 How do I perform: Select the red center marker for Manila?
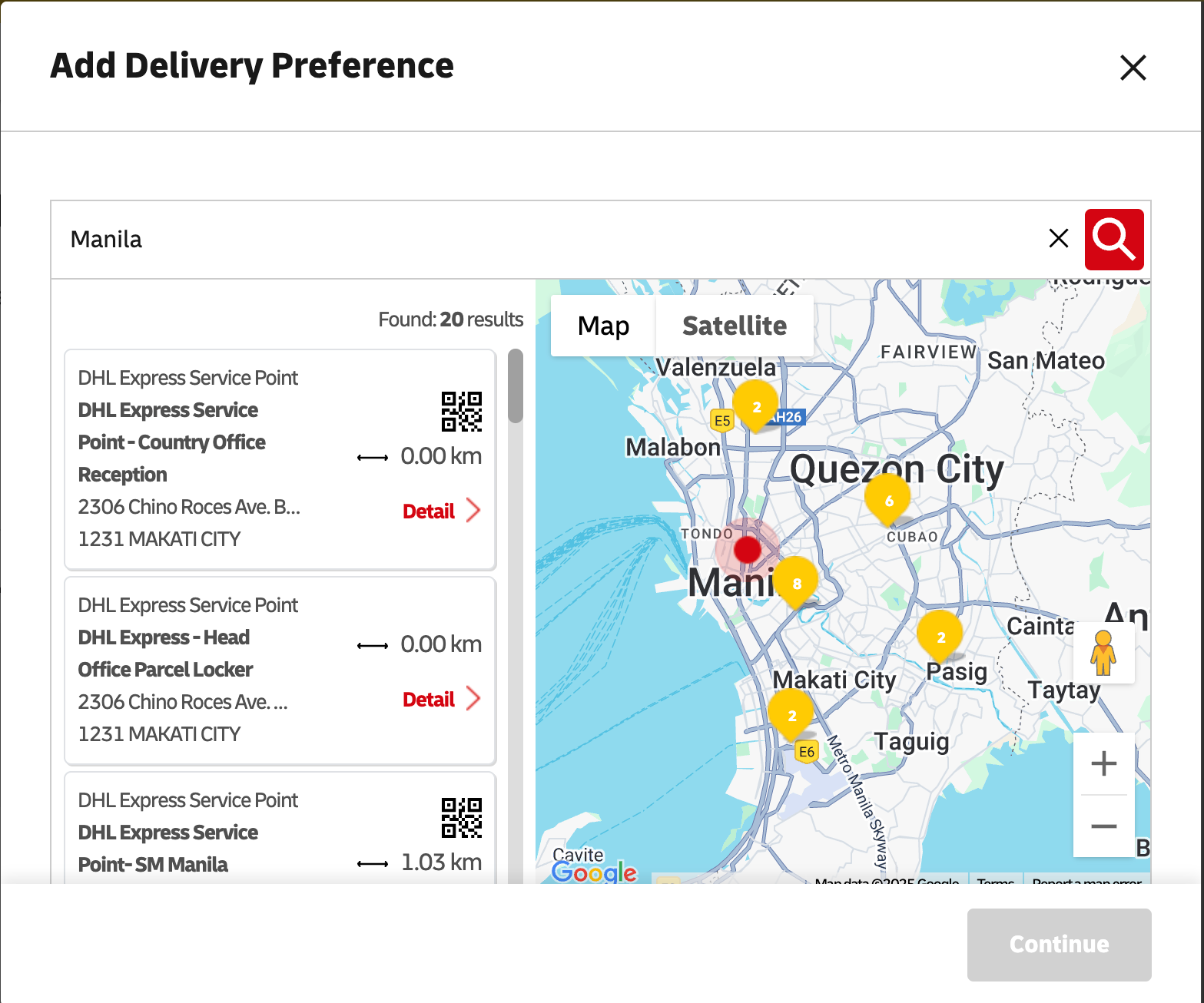[x=748, y=549]
